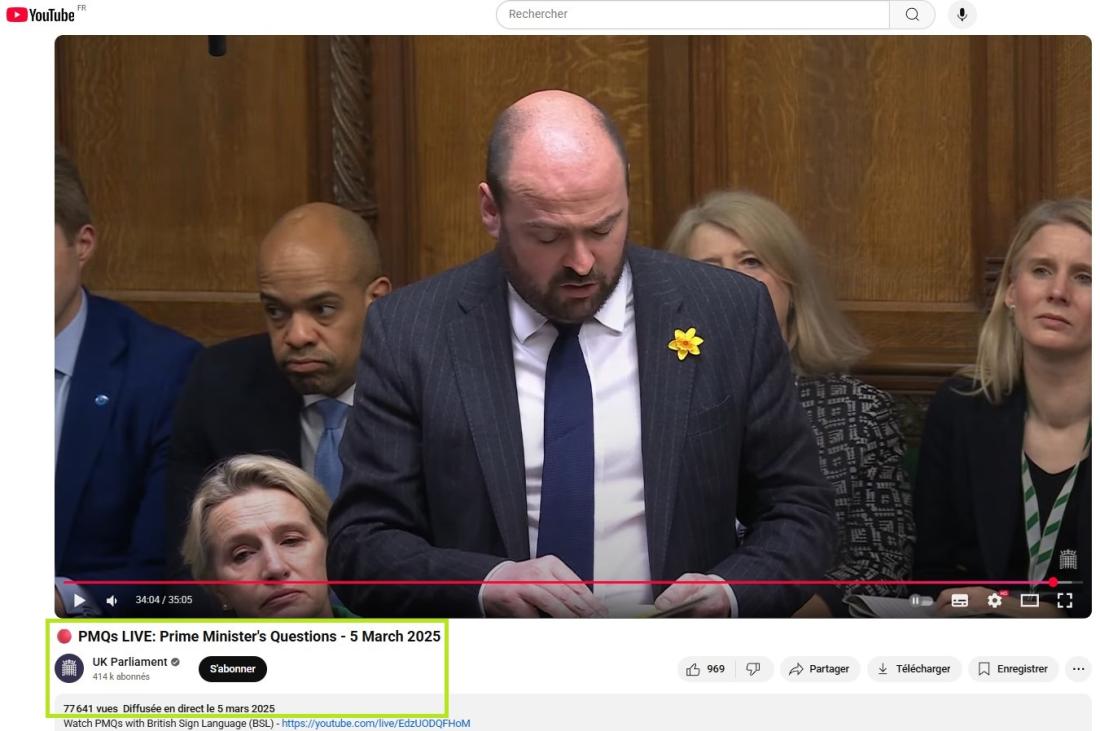Click inside the Rechercher search field
This screenshot has height=731, width=1100.
click(692, 14)
